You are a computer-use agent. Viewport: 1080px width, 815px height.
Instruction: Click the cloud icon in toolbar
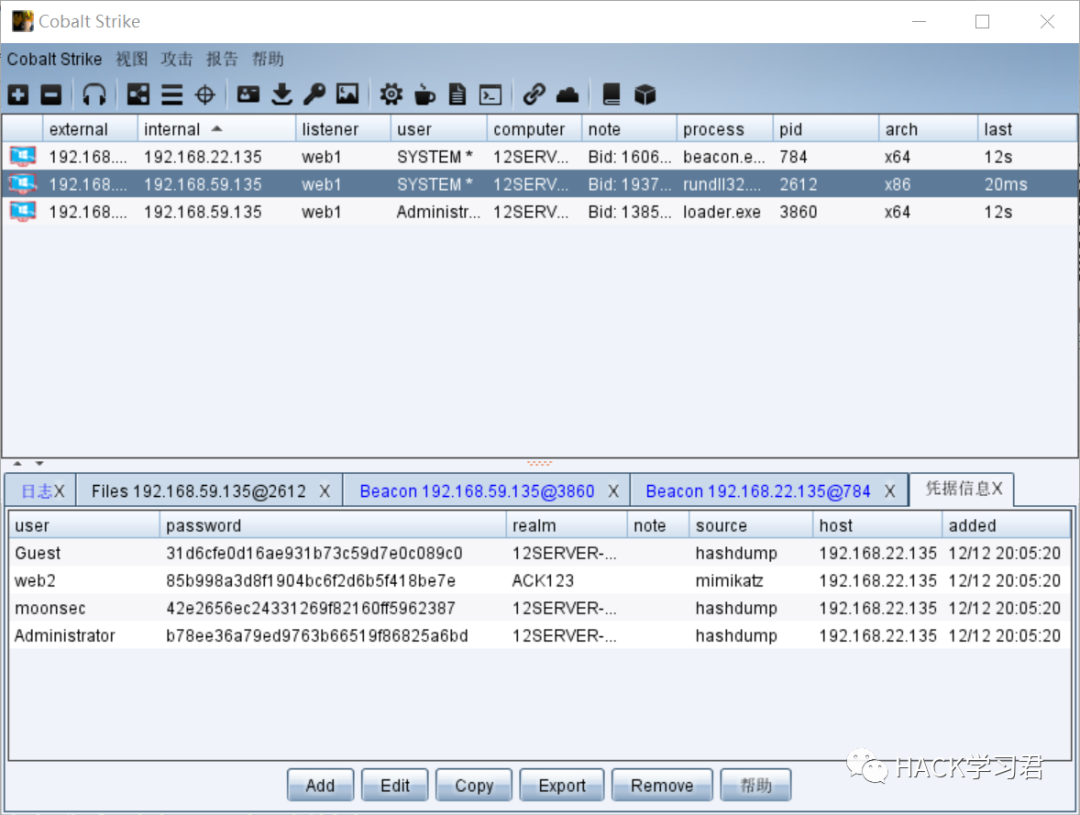coord(567,95)
